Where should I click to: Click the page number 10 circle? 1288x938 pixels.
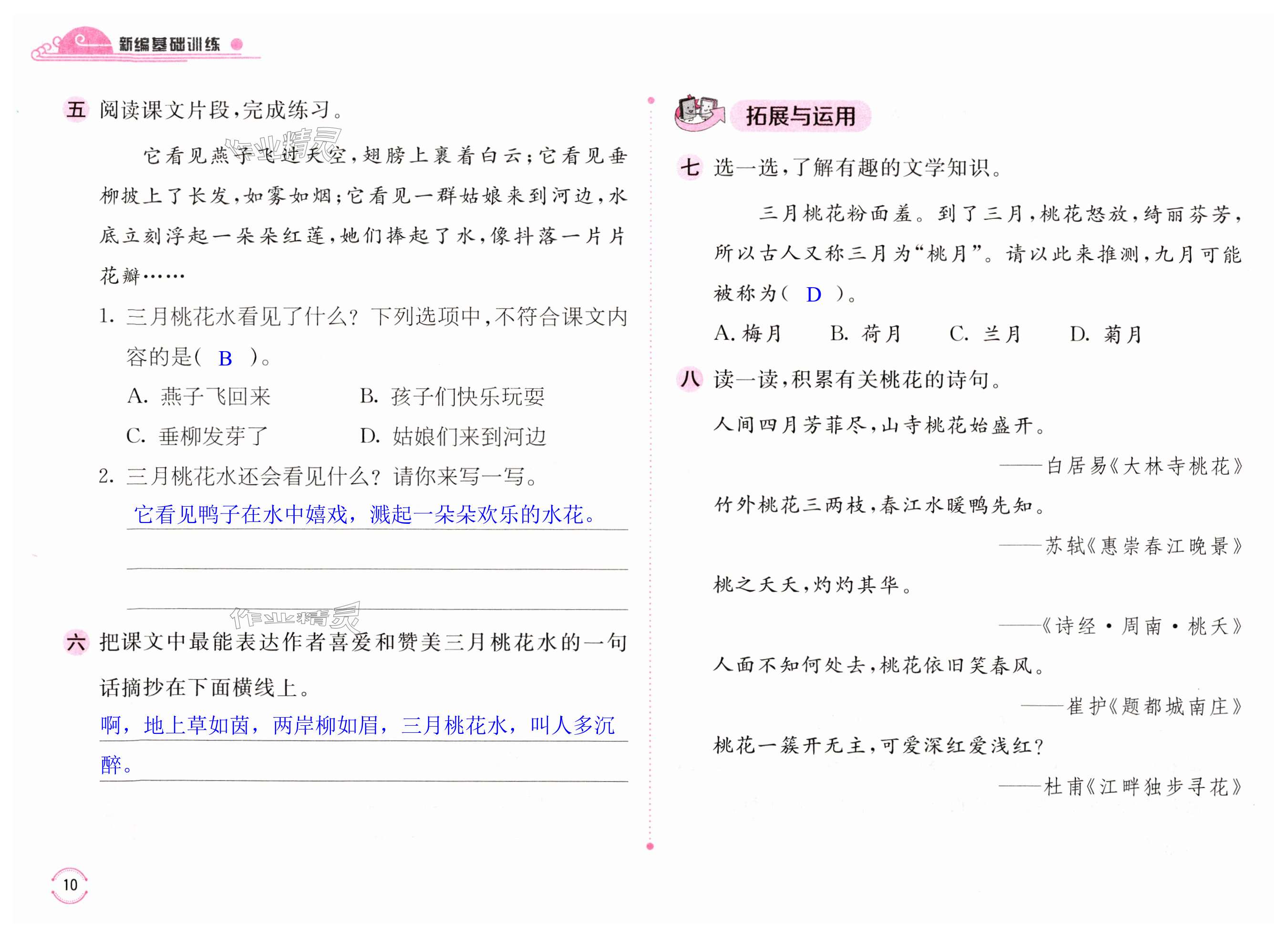70,885
